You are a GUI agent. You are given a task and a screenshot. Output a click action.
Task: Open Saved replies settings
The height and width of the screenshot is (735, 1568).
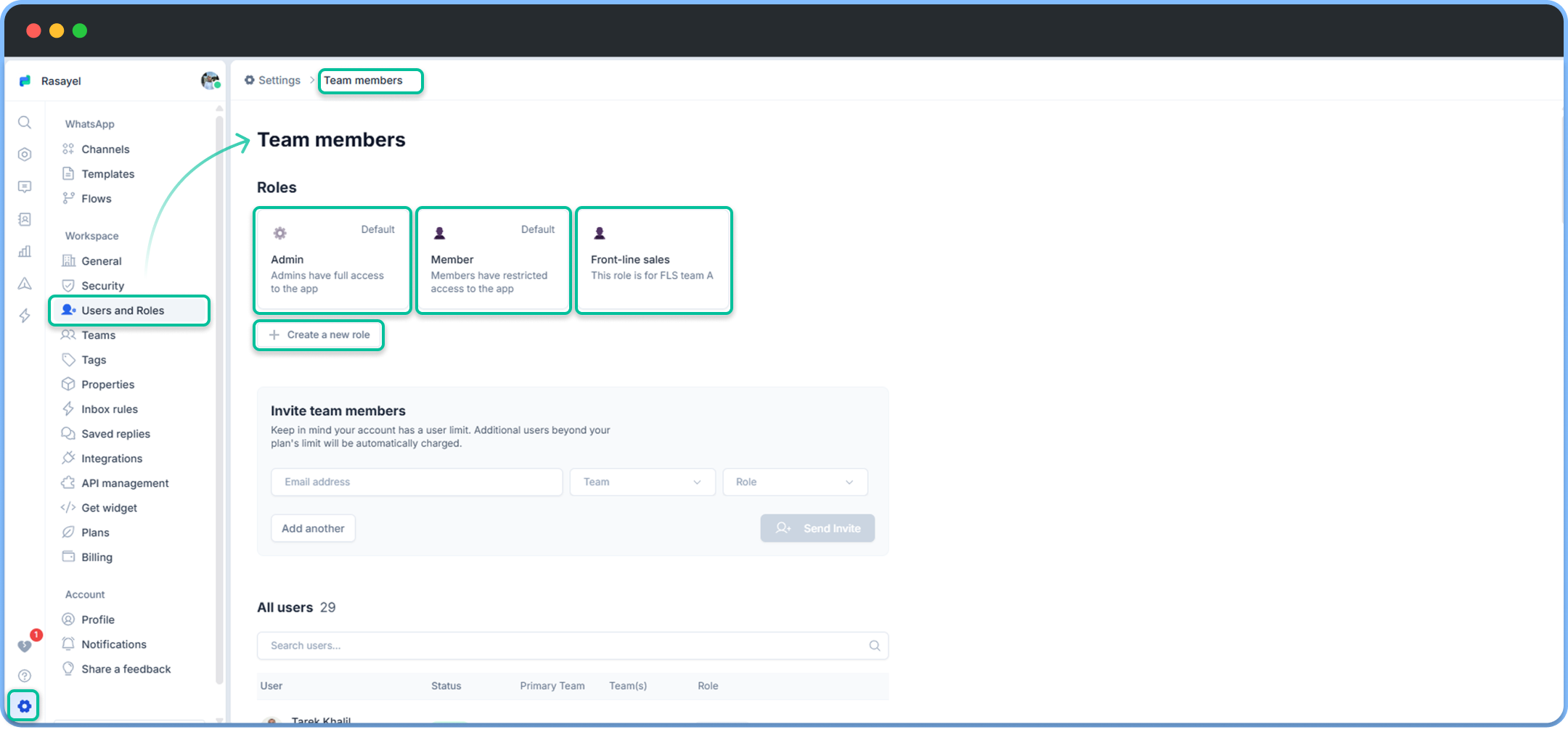point(116,434)
